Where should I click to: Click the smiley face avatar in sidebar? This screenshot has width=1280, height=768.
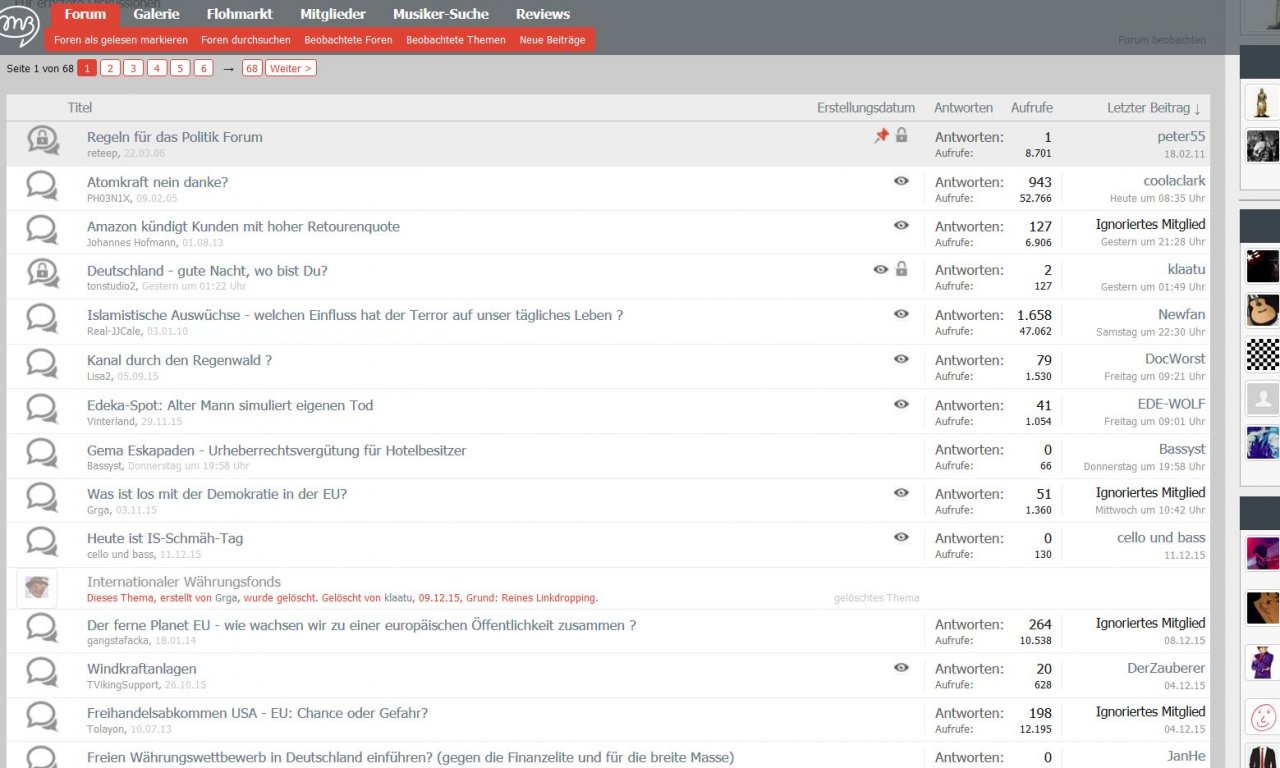pyautogui.click(x=1262, y=716)
